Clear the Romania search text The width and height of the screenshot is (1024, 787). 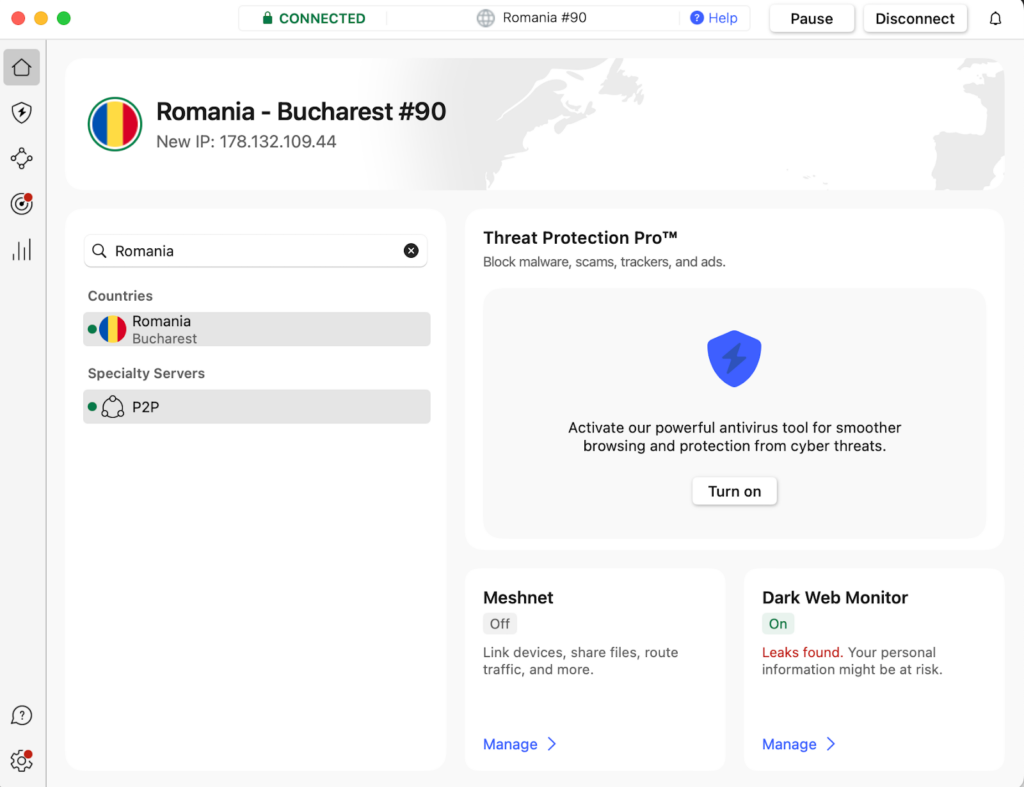click(411, 251)
